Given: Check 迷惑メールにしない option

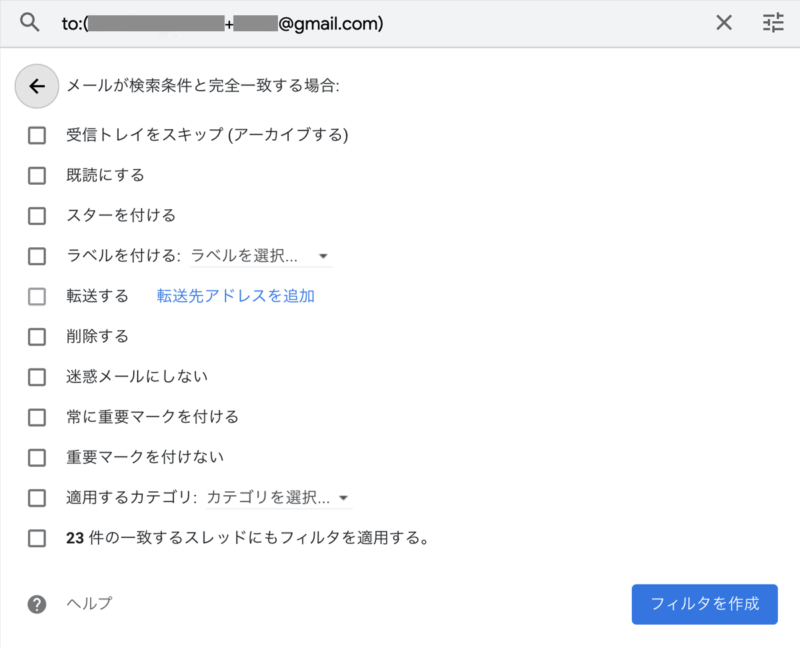Looking at the screenshot, I should click(x=37, y=377).
